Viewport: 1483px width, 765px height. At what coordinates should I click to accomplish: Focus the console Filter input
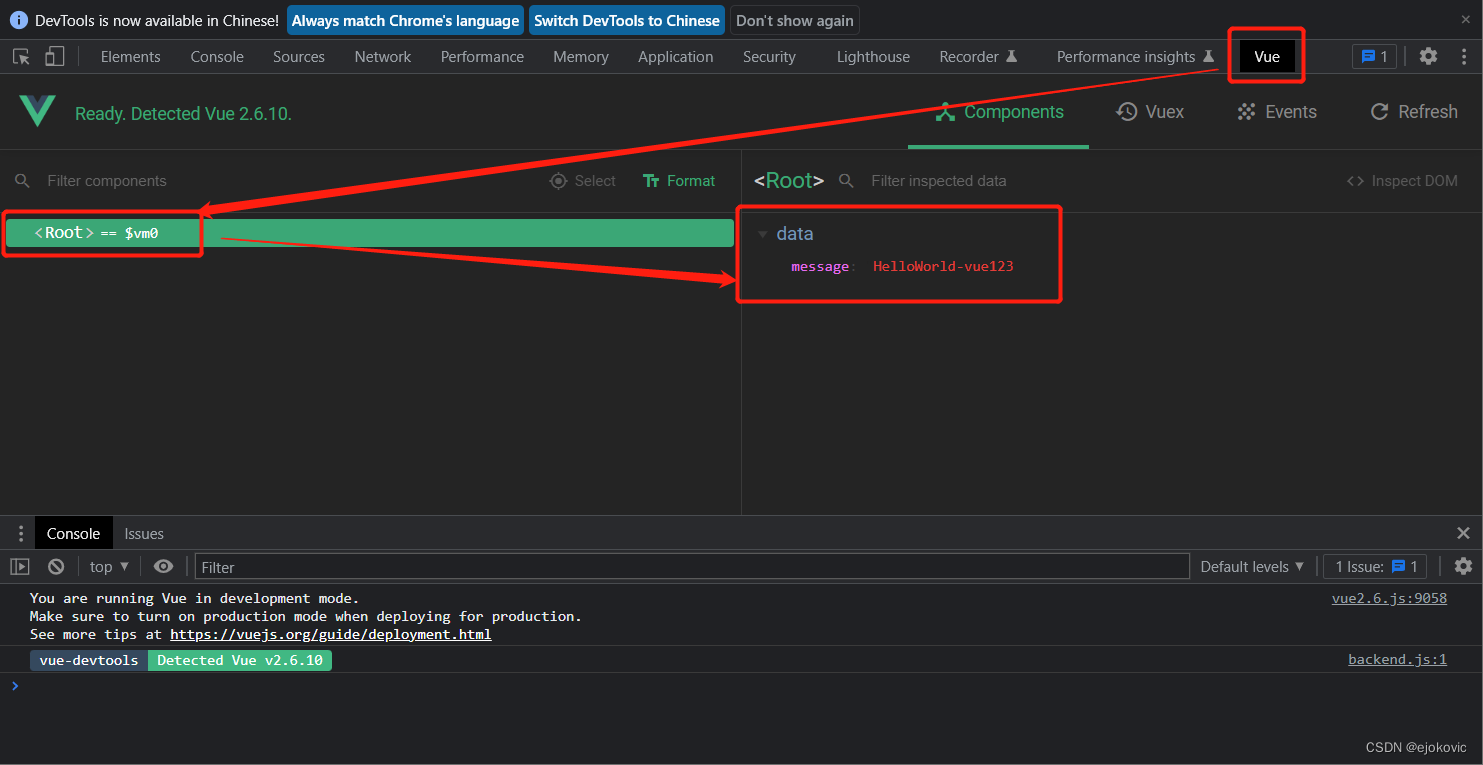(x=692, y=567)
